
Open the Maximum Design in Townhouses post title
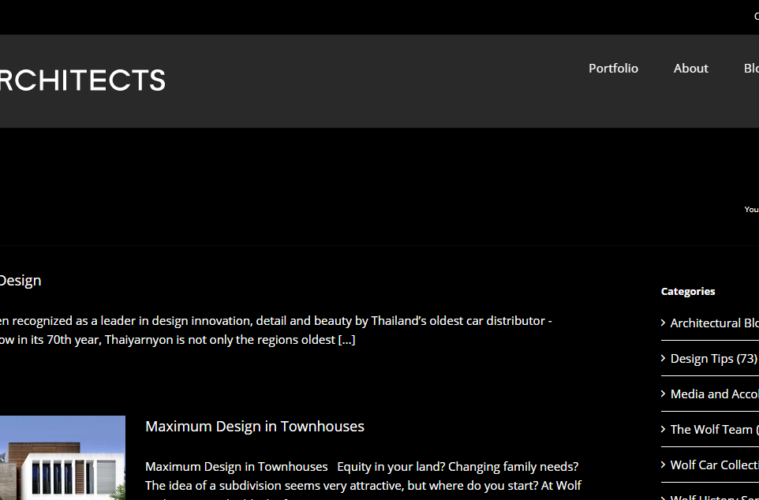coord(255,426)
